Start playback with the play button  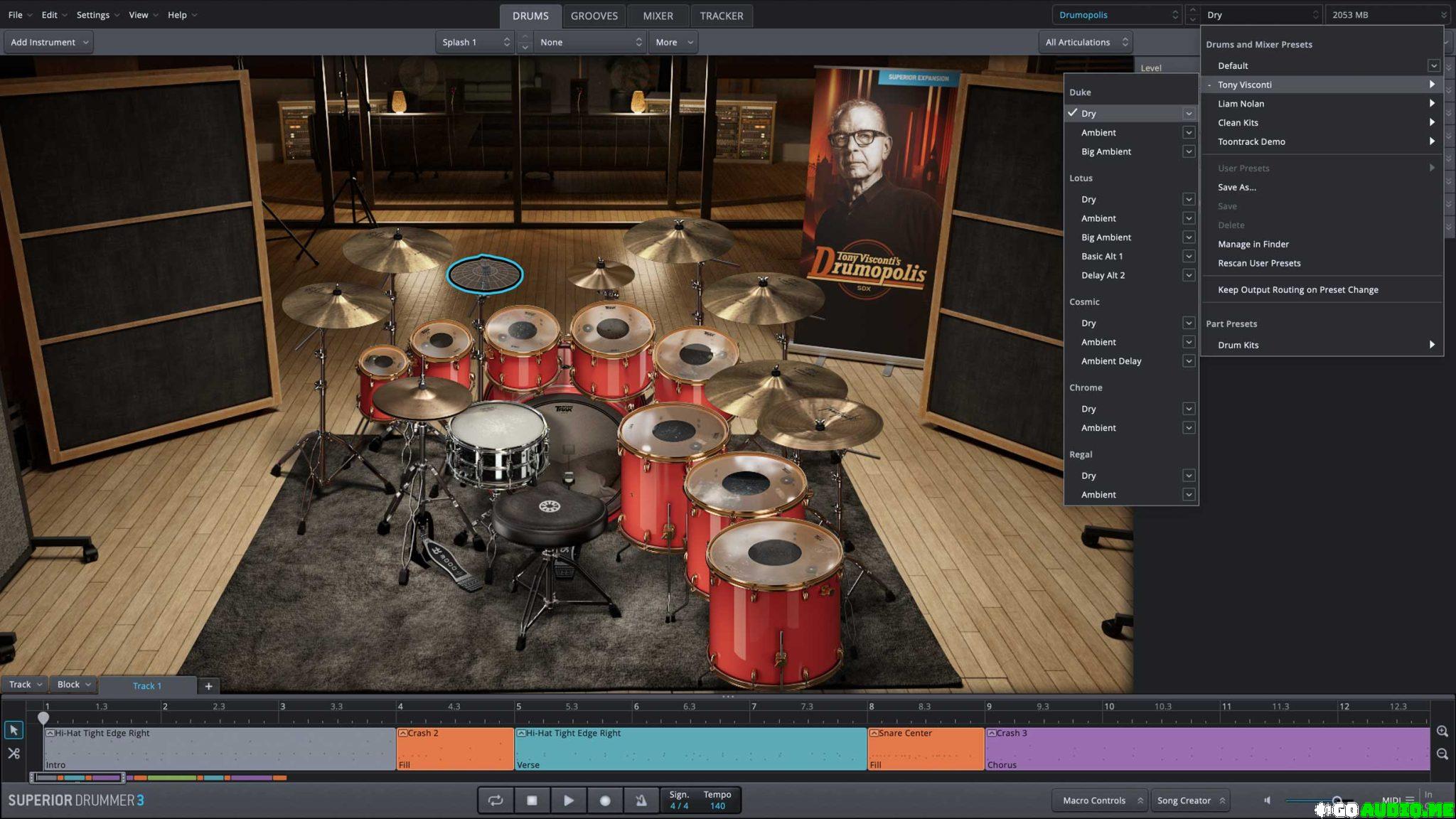568,801
